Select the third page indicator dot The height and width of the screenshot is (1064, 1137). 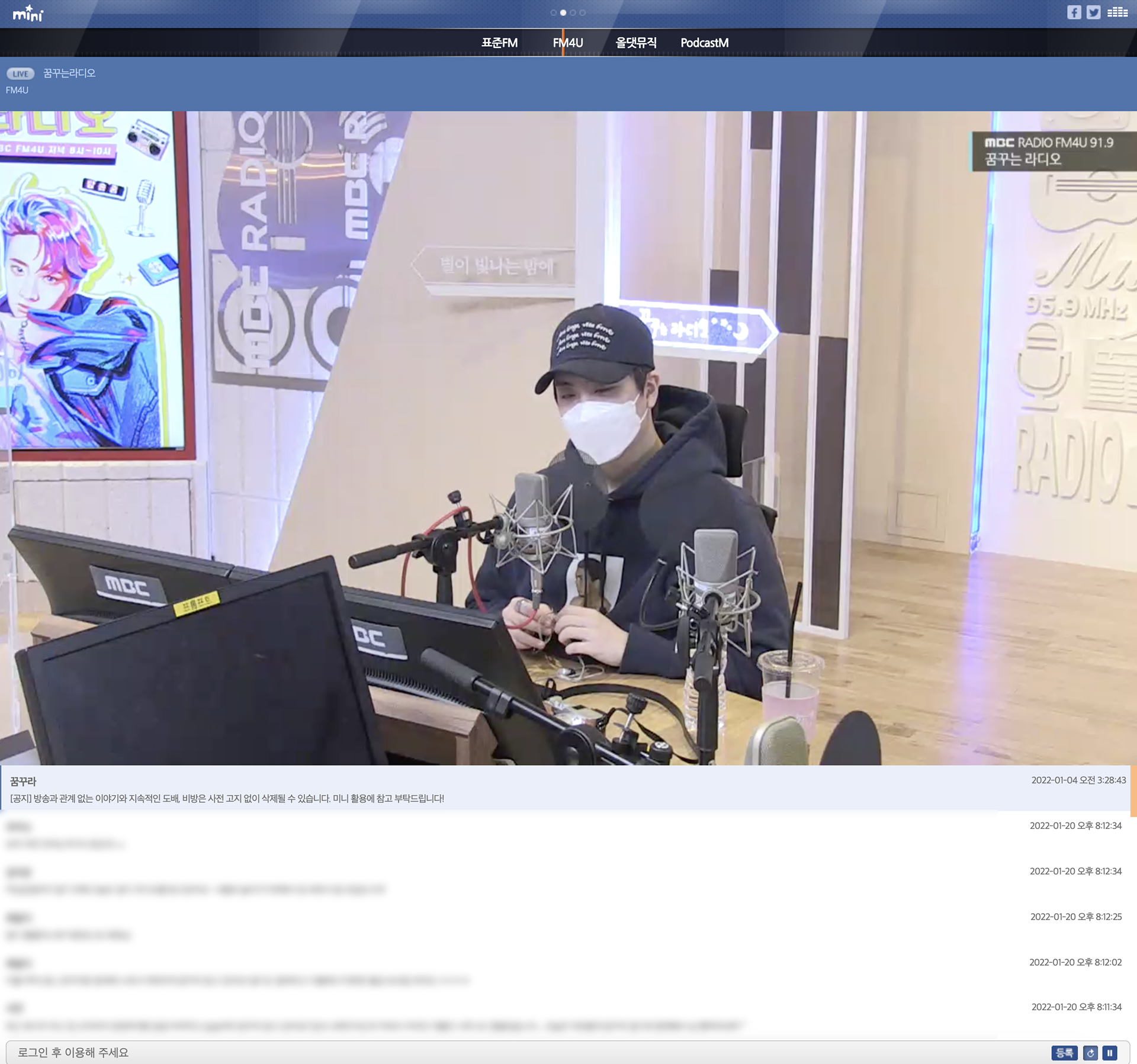point(573,12)
